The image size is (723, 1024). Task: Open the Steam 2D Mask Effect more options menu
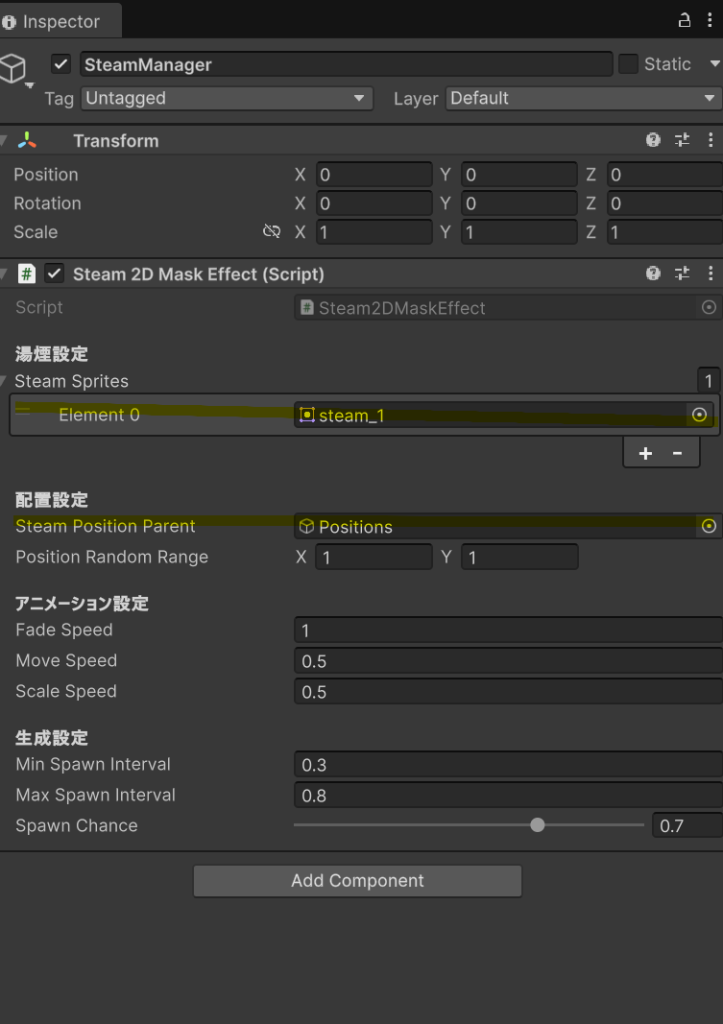pos(710,274)
